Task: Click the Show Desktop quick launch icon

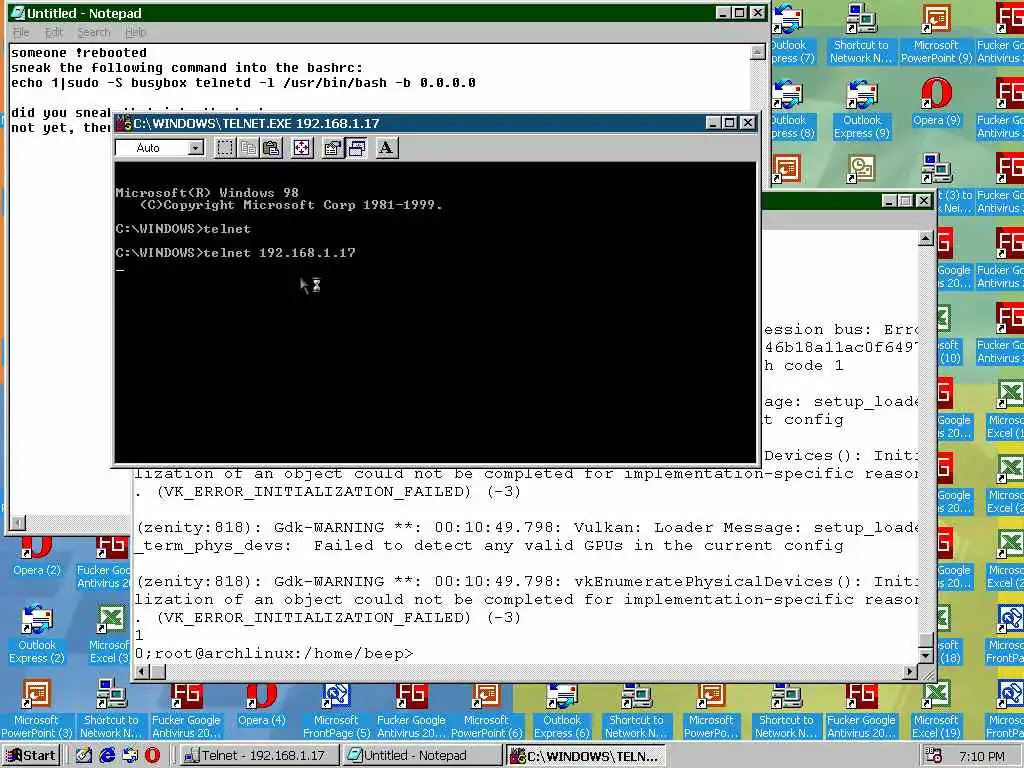Action: [x=84, y=756]
